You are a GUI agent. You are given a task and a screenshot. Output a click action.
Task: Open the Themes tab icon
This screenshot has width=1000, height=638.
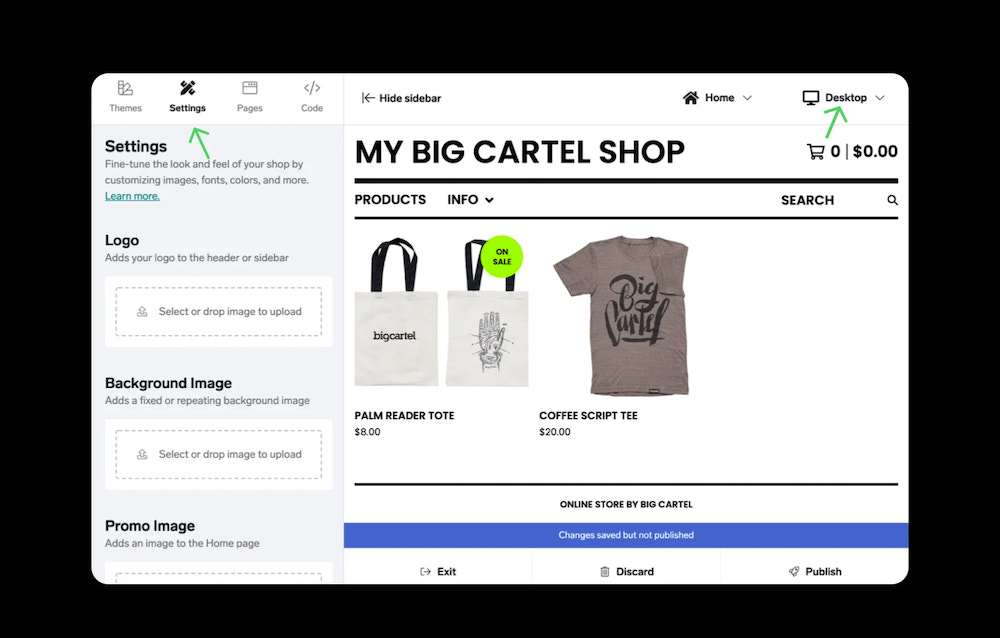[x=125, y=88]
